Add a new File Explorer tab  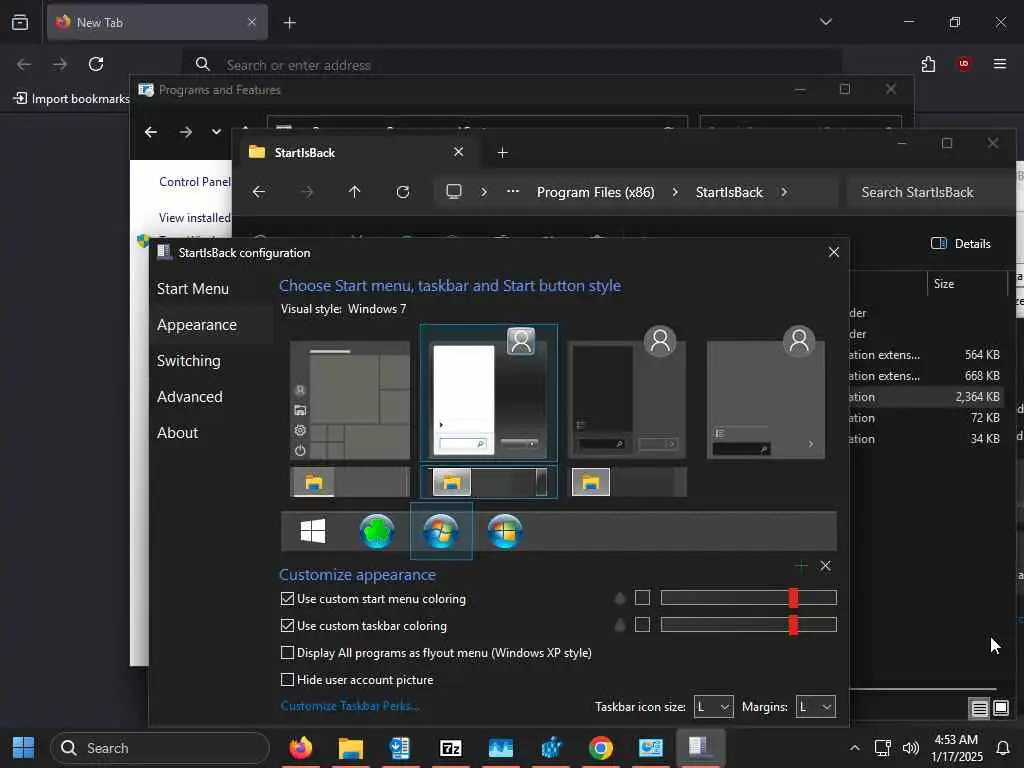tap(502, 153)
